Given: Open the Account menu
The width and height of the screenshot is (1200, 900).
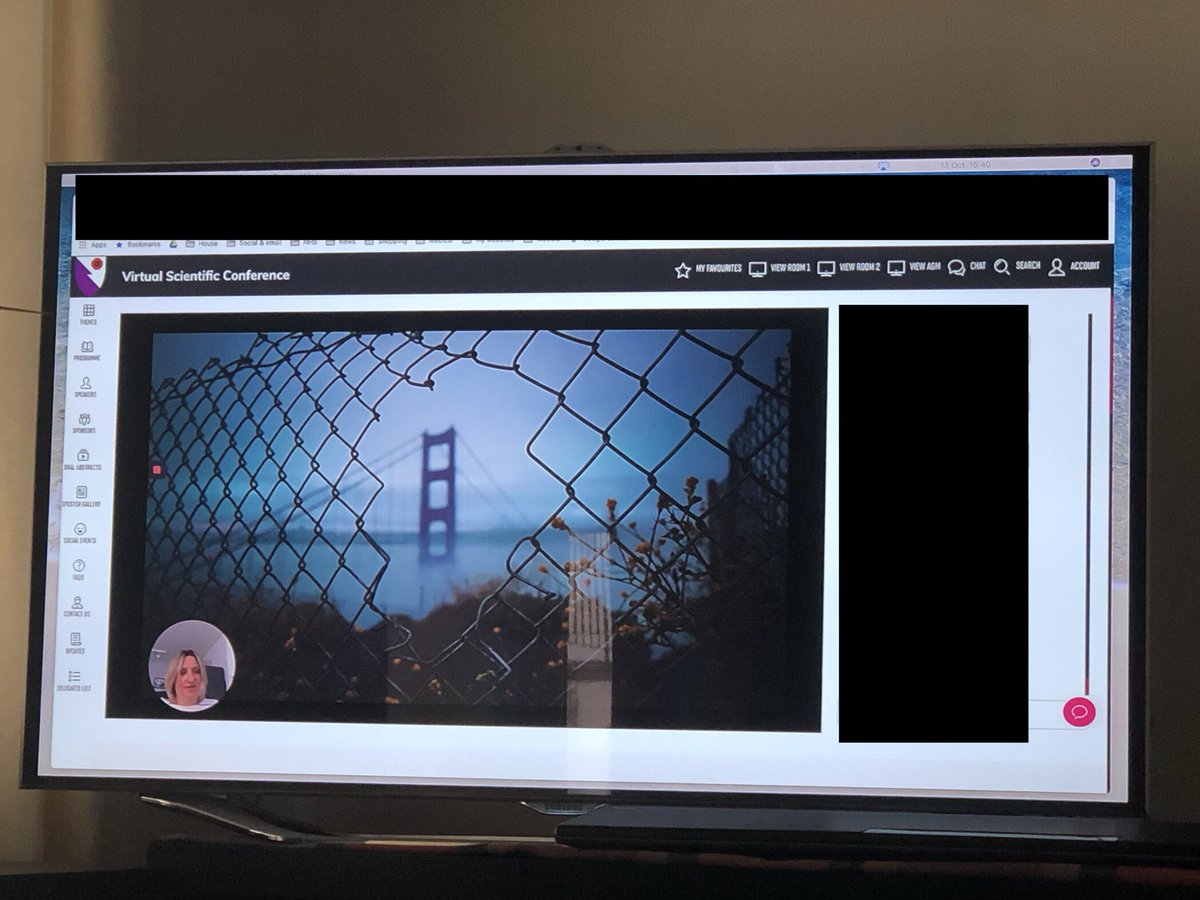Looking at the screenshot, I should point(1074,267).
